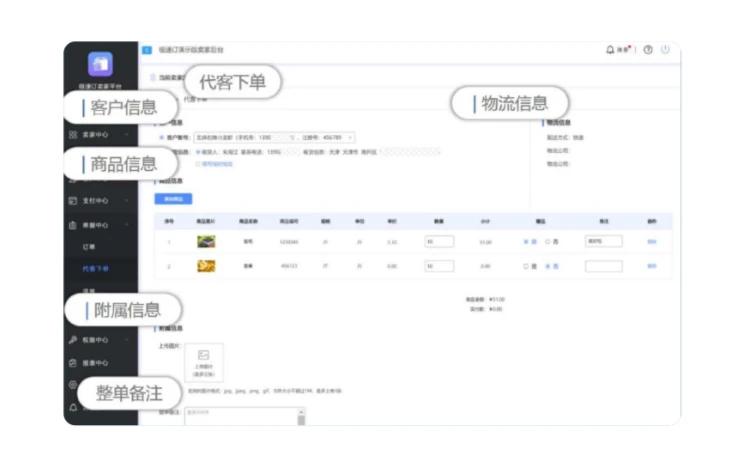Select the blue temporary address radio option

(198, 164)
